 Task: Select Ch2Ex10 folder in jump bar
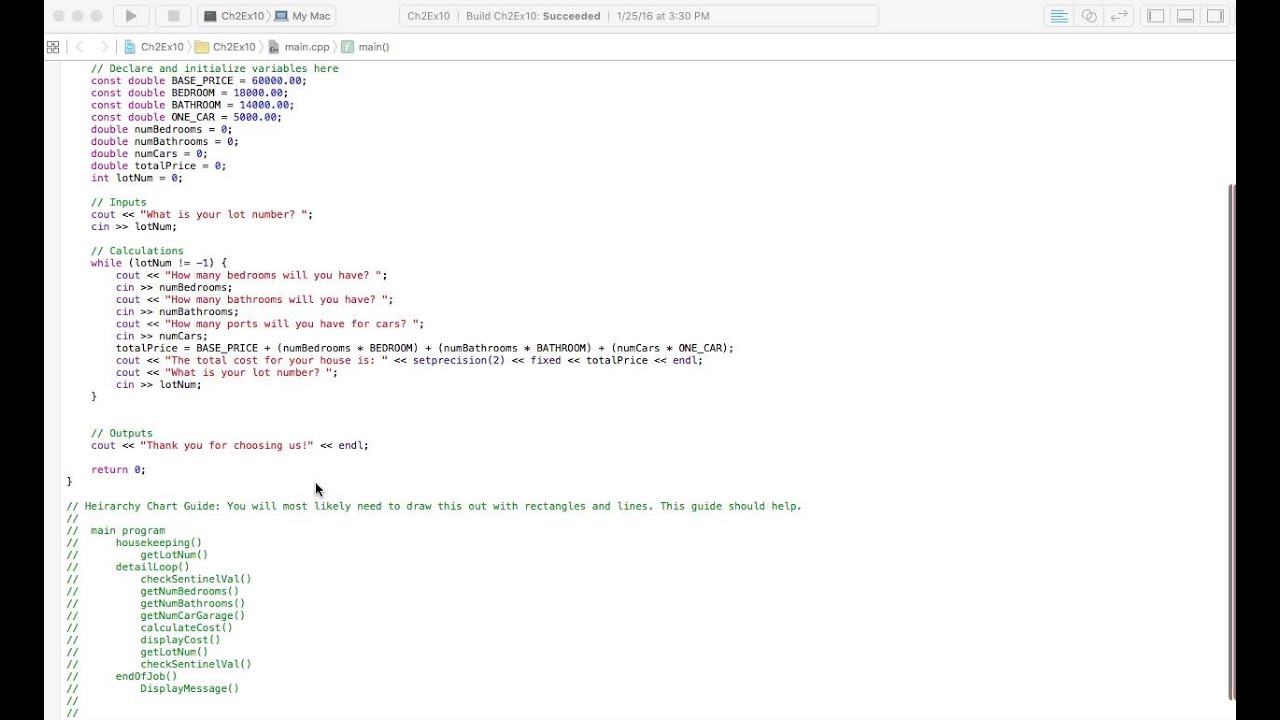[x=226, y=47]
